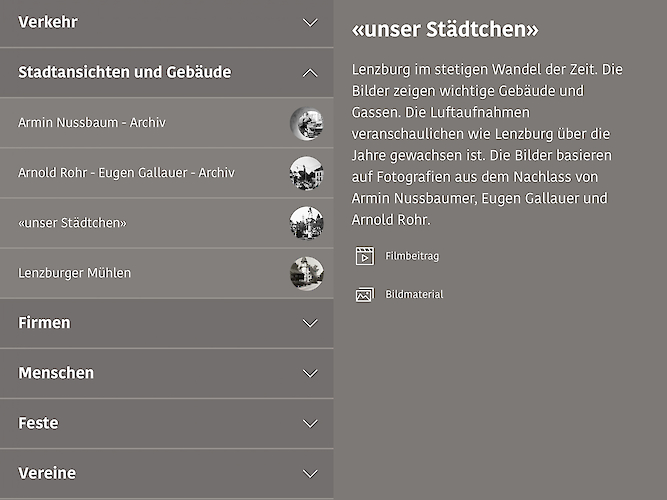Click the Filmbeitrag film icon
The width and height of the screenshot is (667, 500).
click(364, 256)
